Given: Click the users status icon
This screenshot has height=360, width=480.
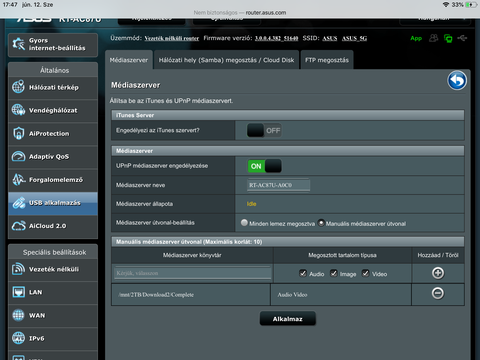Looking at the screenshot, I should pyautogui.click(x=433, y=38).
